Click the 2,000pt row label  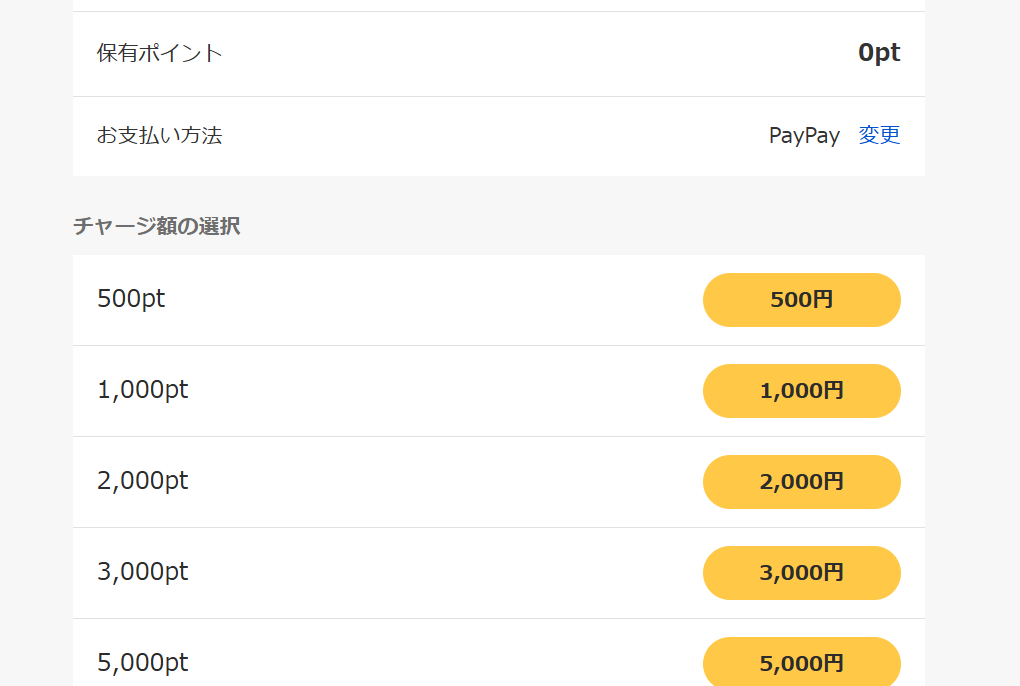coord(142,481)
